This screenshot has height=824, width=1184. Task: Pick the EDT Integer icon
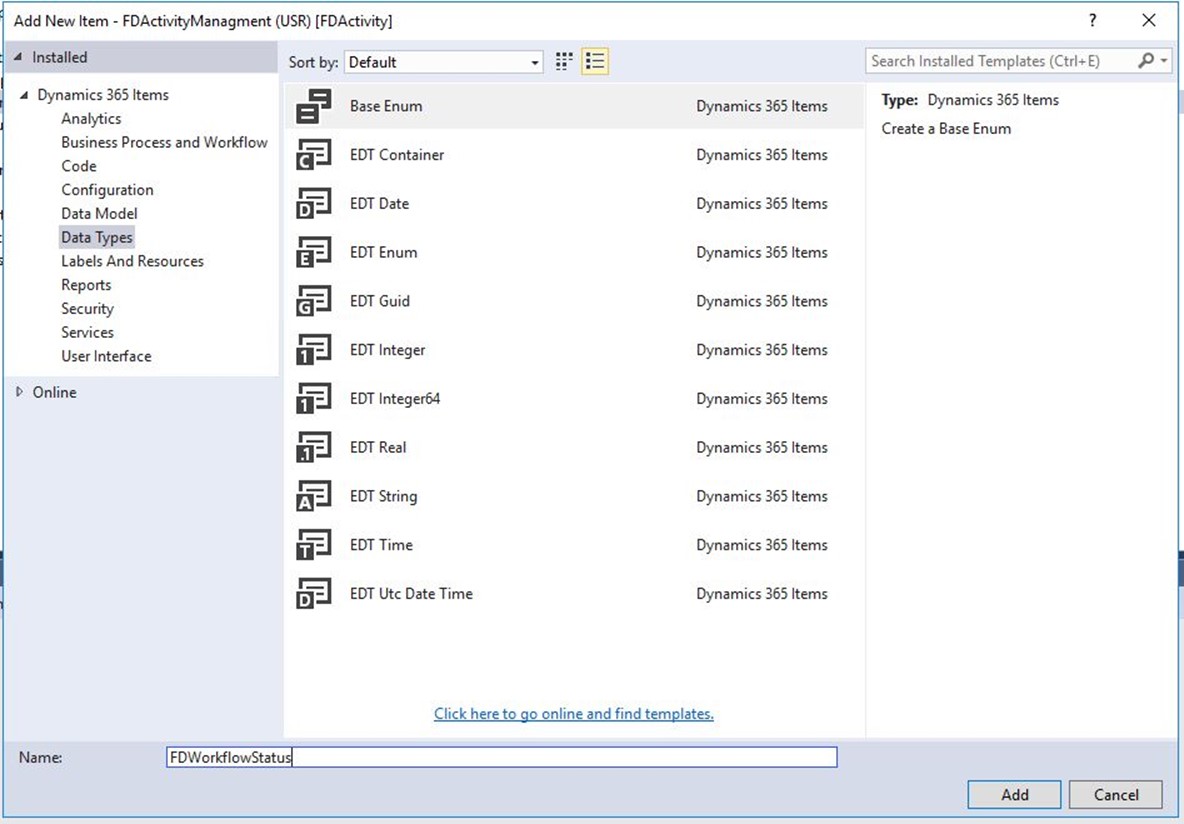(313, 350)
